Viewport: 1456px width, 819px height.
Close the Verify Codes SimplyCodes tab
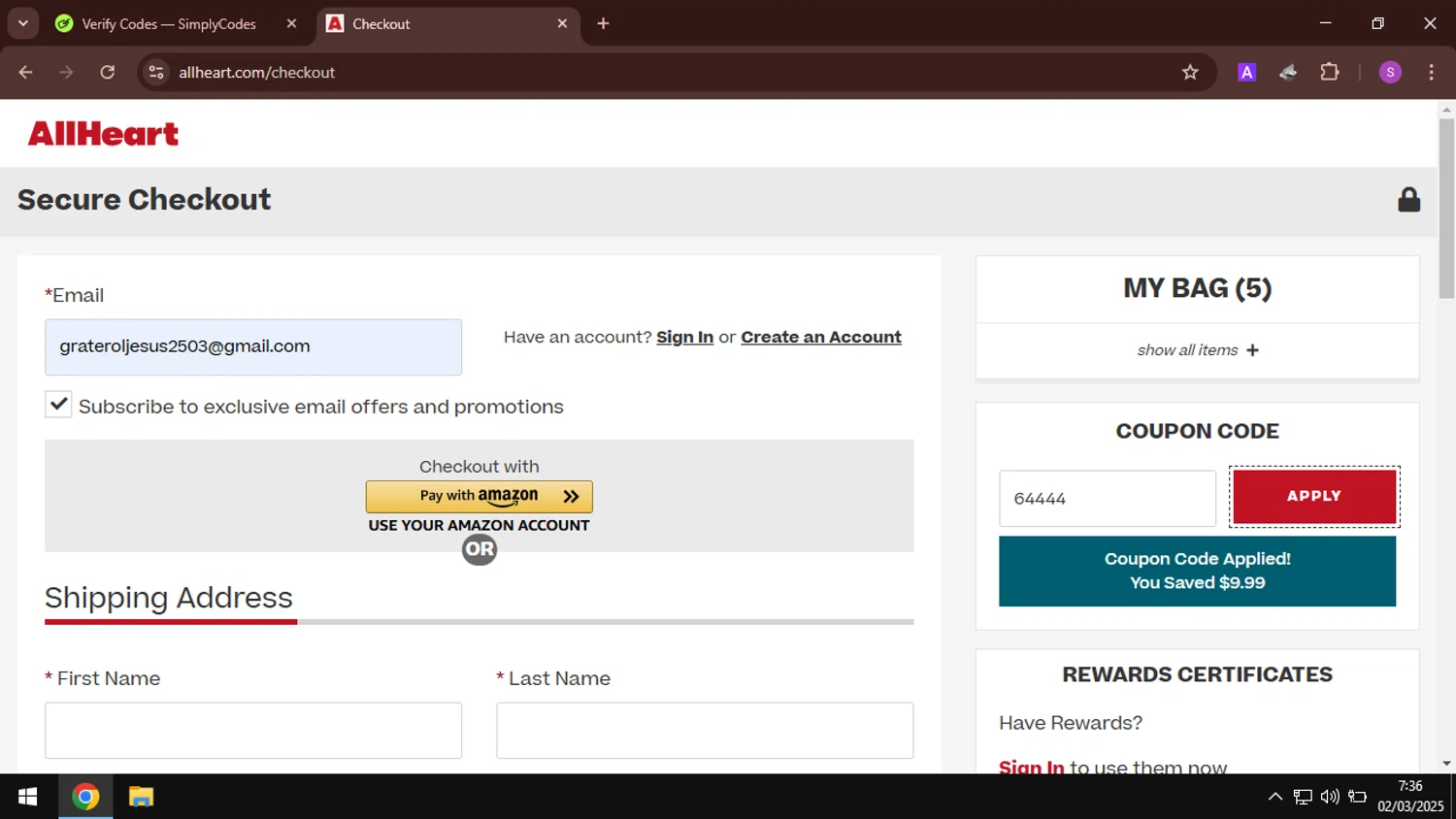[x=291, y=23]
